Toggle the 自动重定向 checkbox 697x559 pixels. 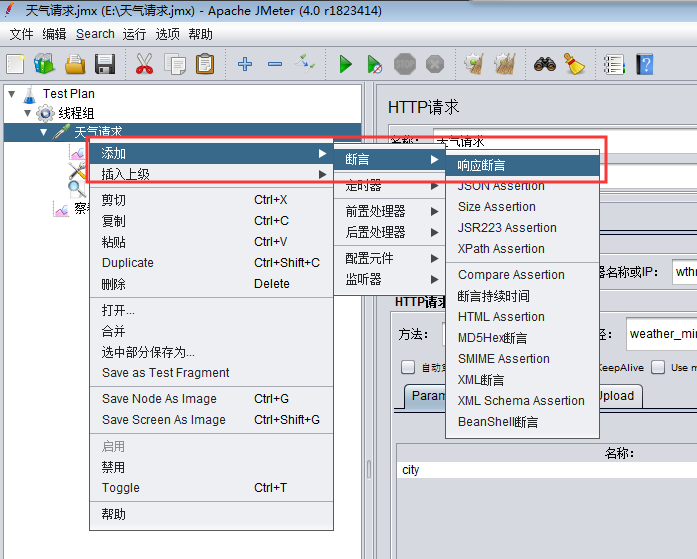[x=408, y=367]
